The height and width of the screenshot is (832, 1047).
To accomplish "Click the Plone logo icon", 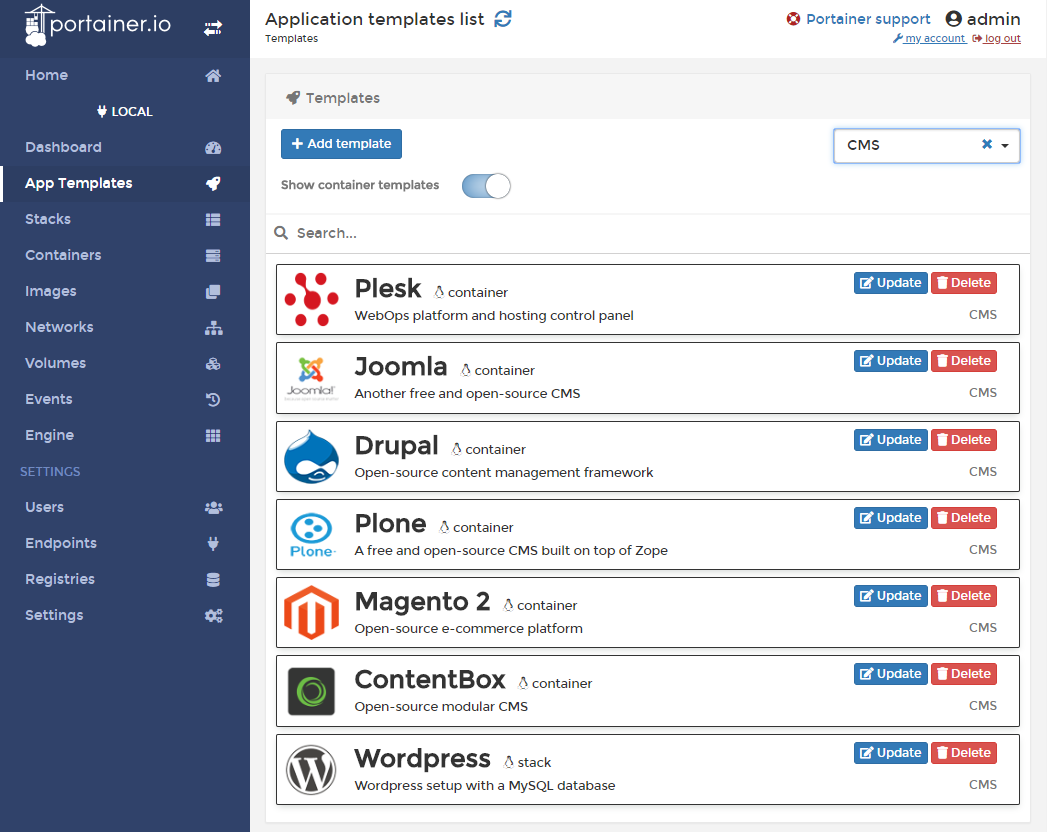I will click(311, 535).
